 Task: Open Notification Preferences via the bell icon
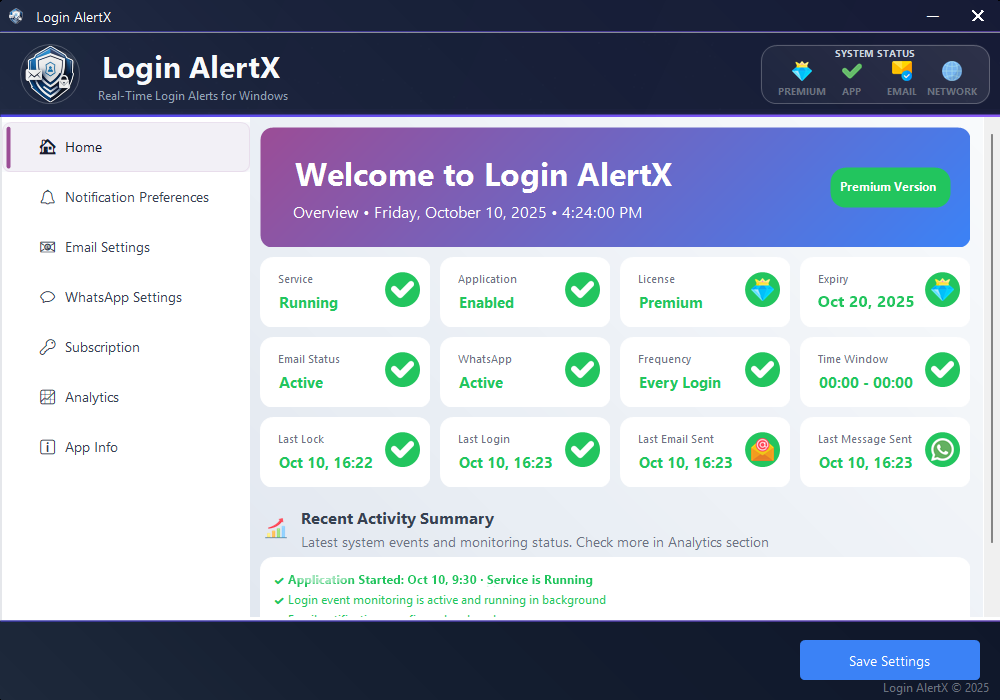tap(45, 197)
